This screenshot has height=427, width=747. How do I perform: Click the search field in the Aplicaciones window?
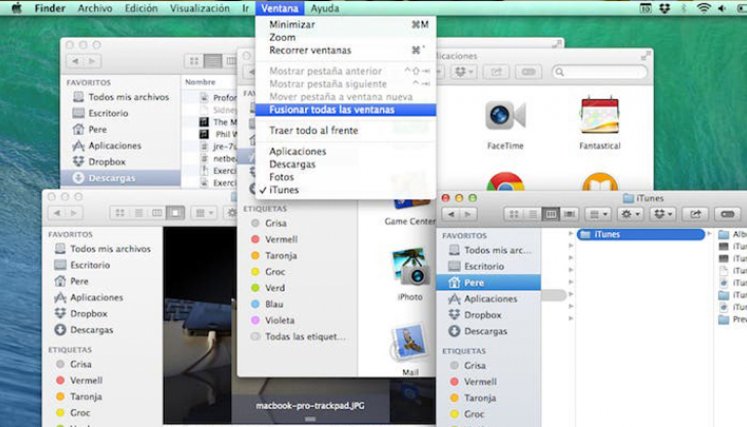coord(600,72)
